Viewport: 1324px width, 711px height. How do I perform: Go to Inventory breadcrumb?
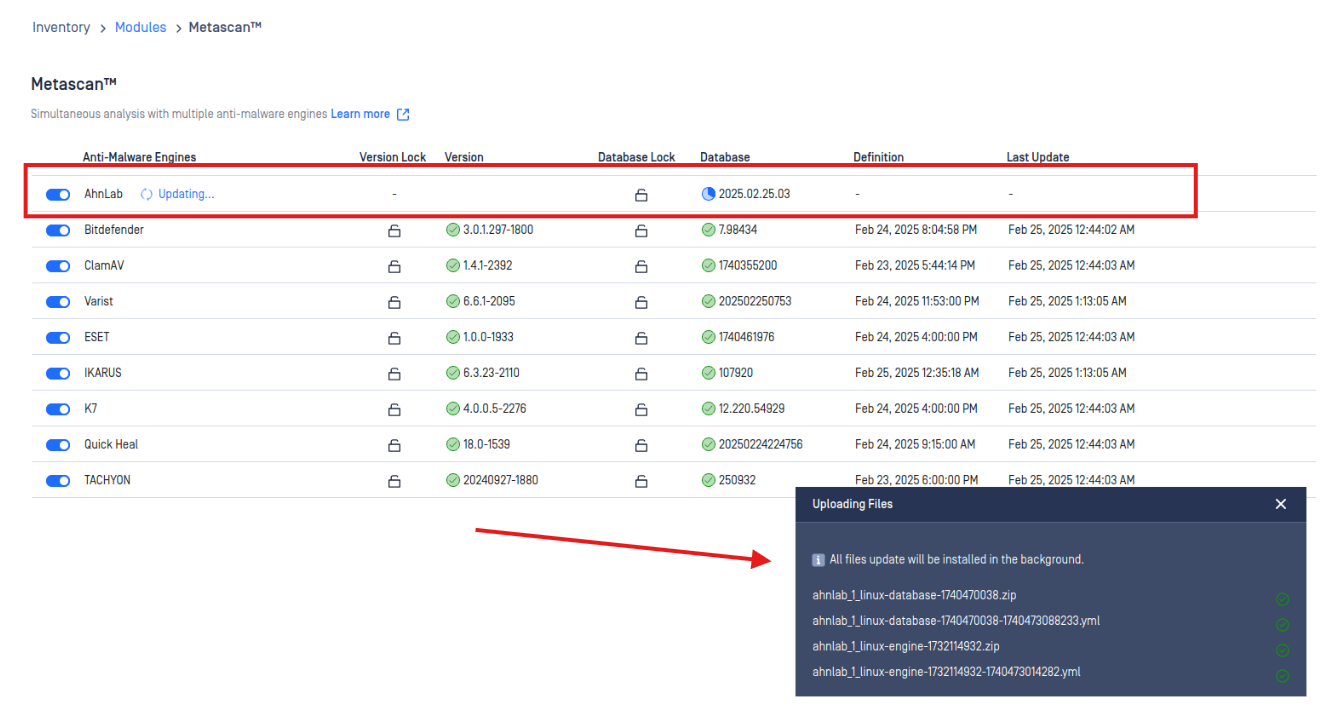point(61,27)
